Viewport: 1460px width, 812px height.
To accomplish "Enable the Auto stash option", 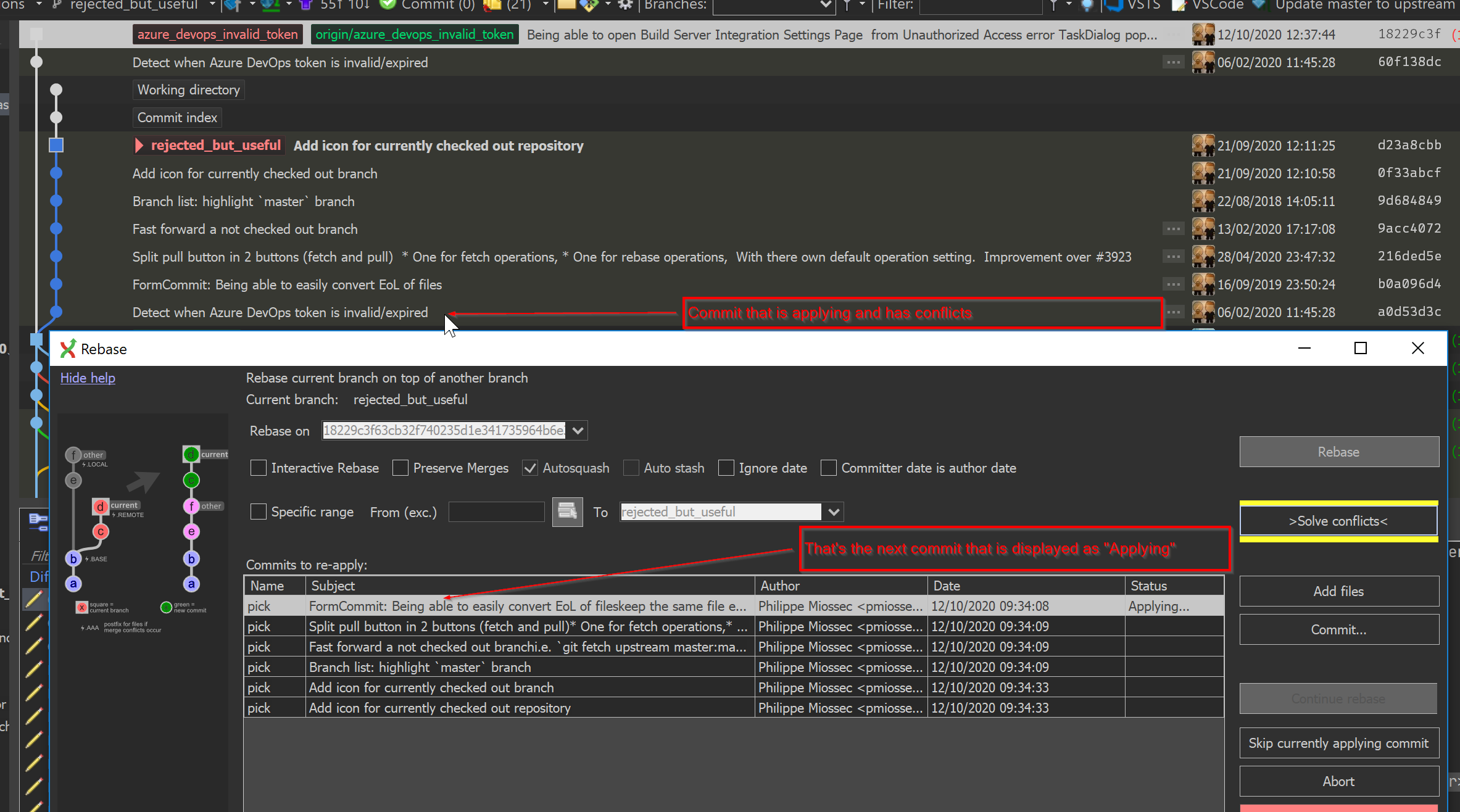I will pos(631,468).
